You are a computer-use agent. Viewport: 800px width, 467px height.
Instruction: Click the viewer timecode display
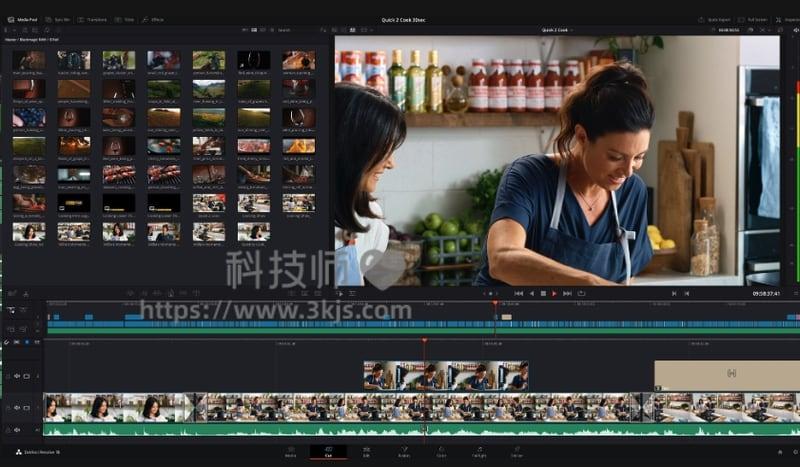[x=766, y=293]
